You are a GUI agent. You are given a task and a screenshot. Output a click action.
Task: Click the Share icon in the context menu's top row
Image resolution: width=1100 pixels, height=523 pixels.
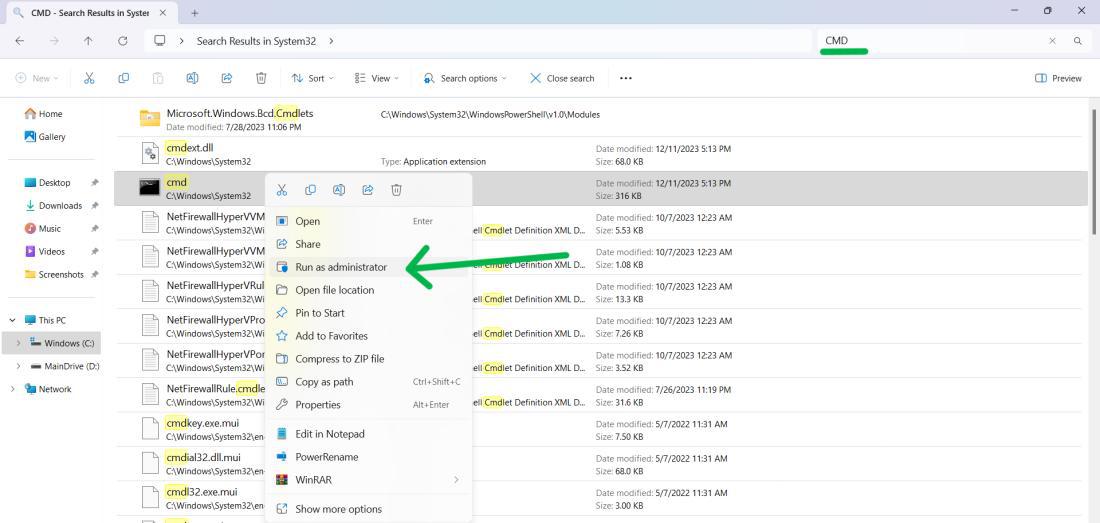coord(368,190)
